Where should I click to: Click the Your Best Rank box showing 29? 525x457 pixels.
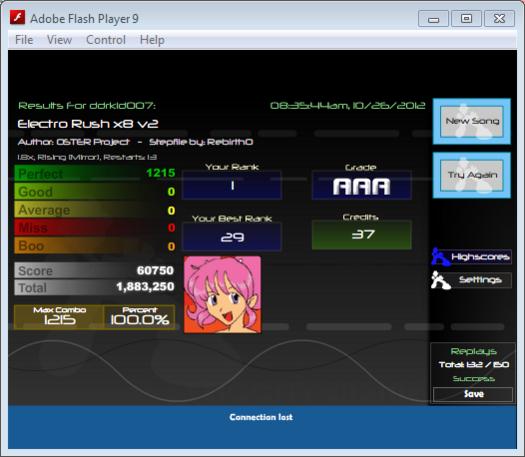point(232,237)
